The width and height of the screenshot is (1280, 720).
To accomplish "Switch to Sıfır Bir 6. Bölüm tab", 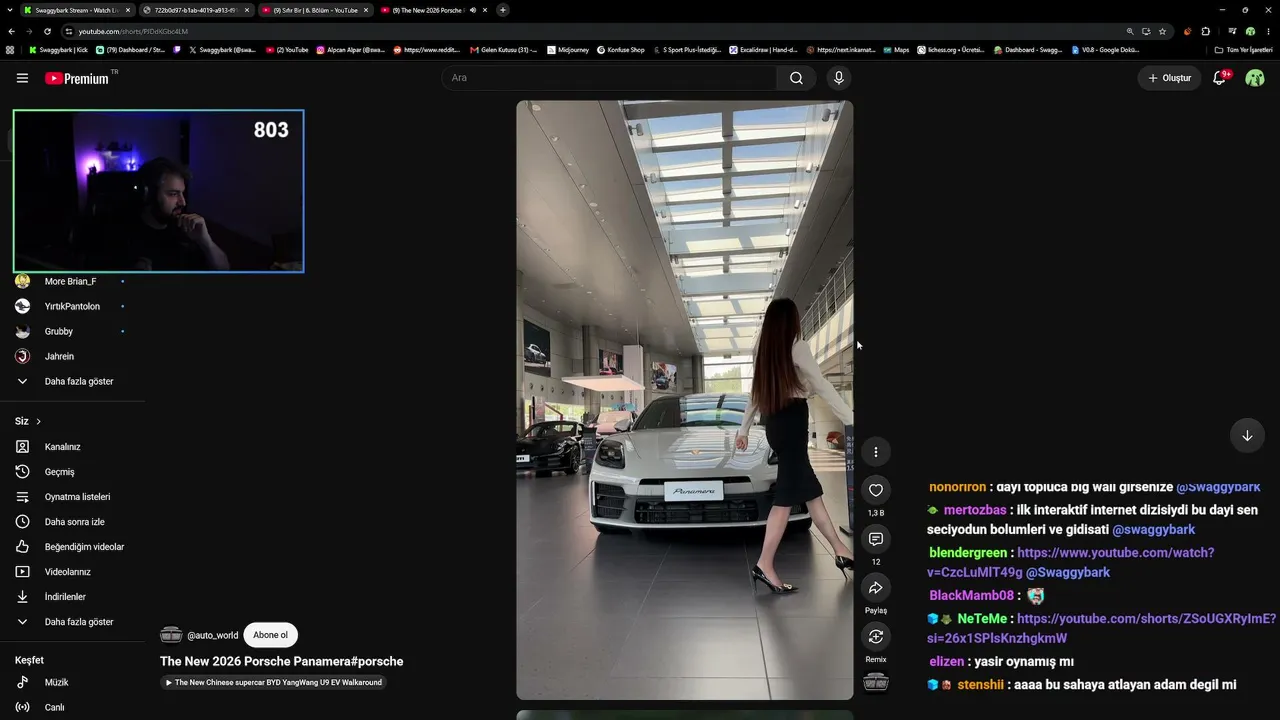I will click(315, 10).
